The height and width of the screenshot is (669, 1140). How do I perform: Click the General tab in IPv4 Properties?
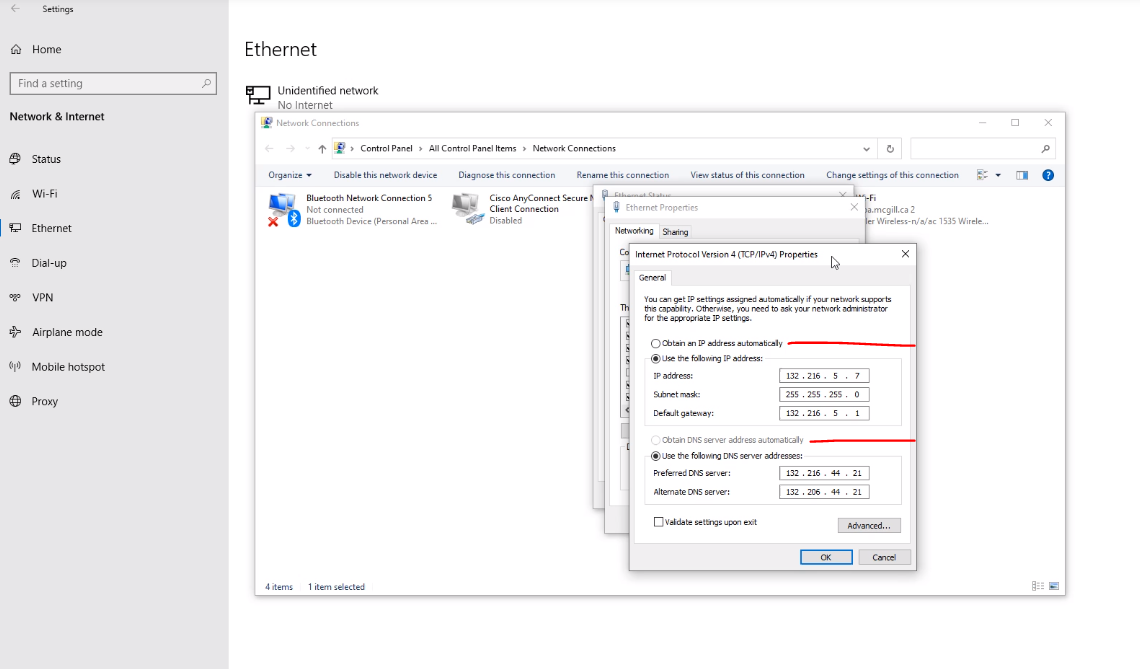tap(652, 277)
